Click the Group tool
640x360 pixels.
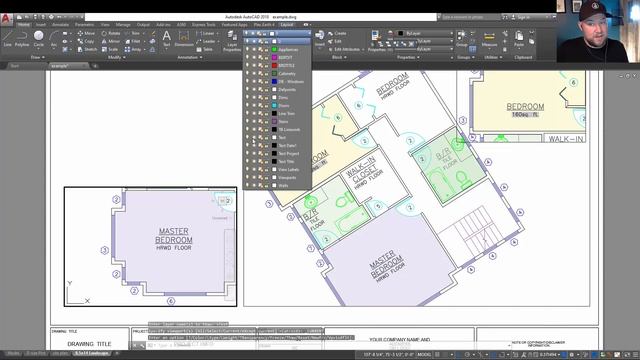click(462, 38)
